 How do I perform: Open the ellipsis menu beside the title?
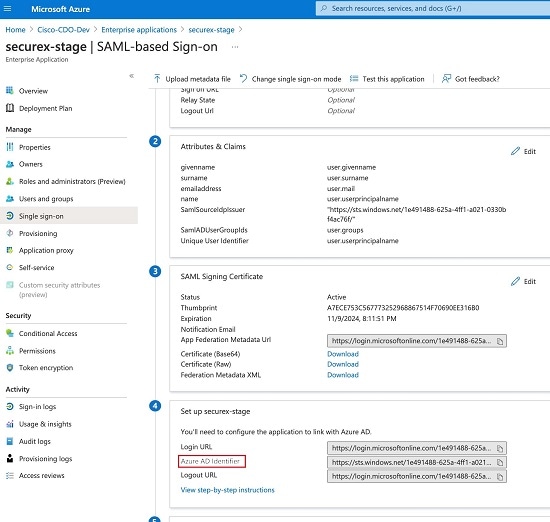[x=235, y=47]
